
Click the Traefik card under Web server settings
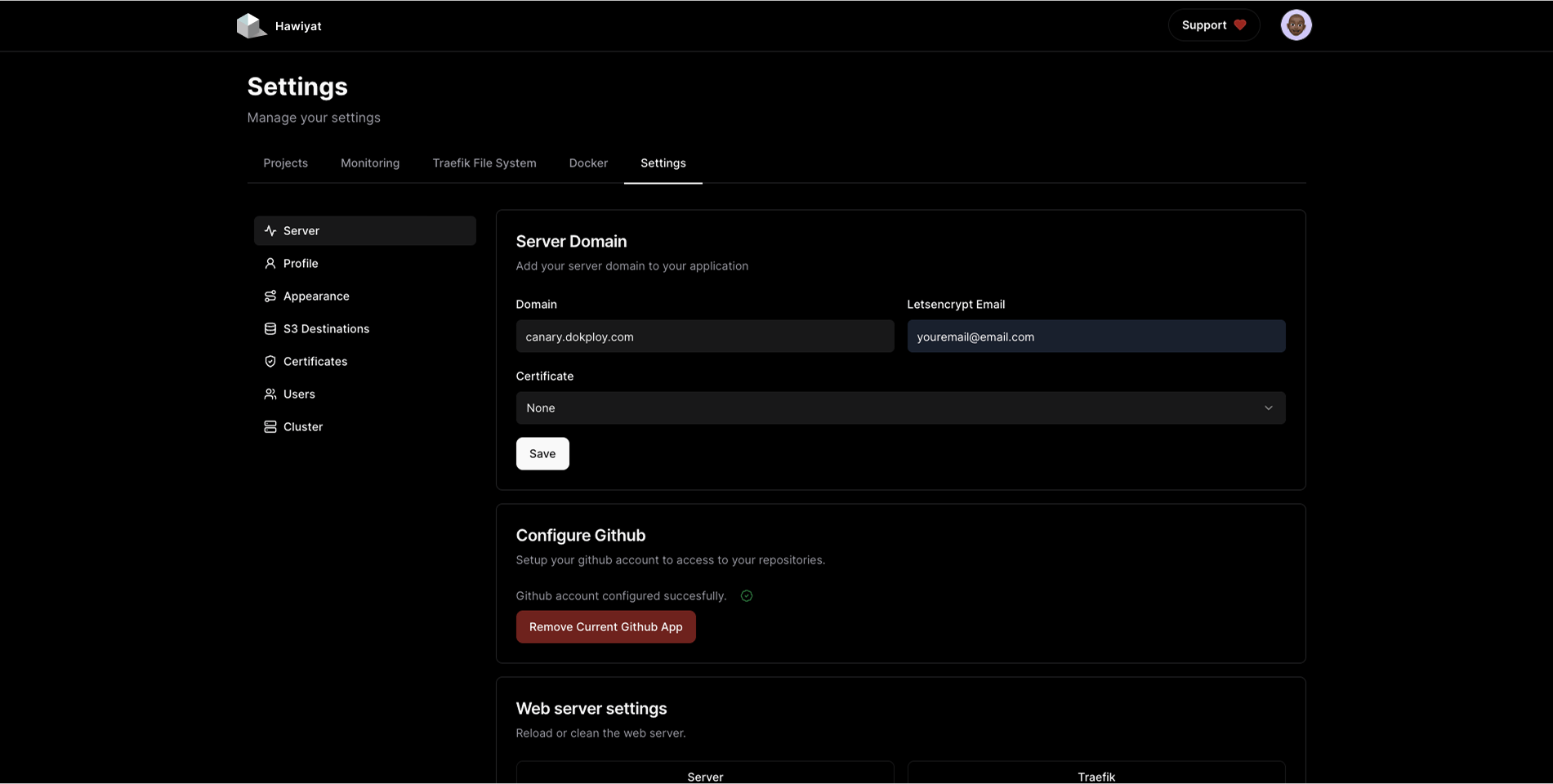[x=1096, y=773]
